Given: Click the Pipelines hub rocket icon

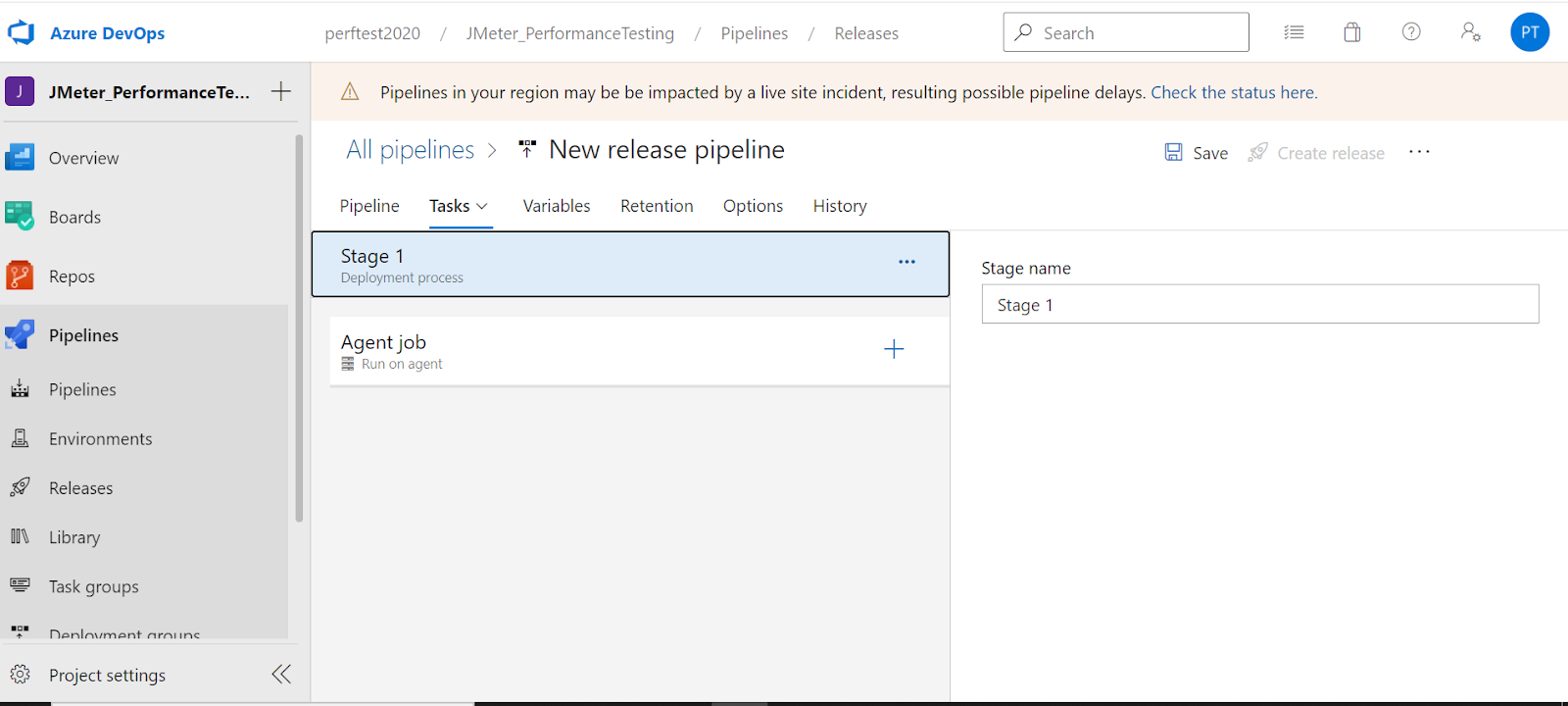Looking at the screenshot, I should coord(20,334).
